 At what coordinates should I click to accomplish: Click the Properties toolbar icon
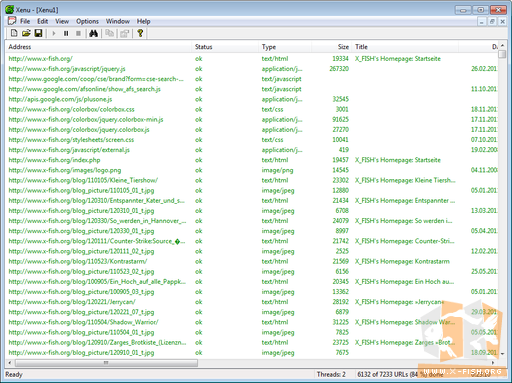125,33
